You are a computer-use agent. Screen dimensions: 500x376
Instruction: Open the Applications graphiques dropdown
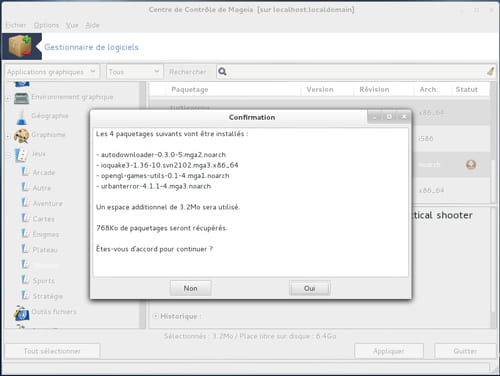click(52, 72)
